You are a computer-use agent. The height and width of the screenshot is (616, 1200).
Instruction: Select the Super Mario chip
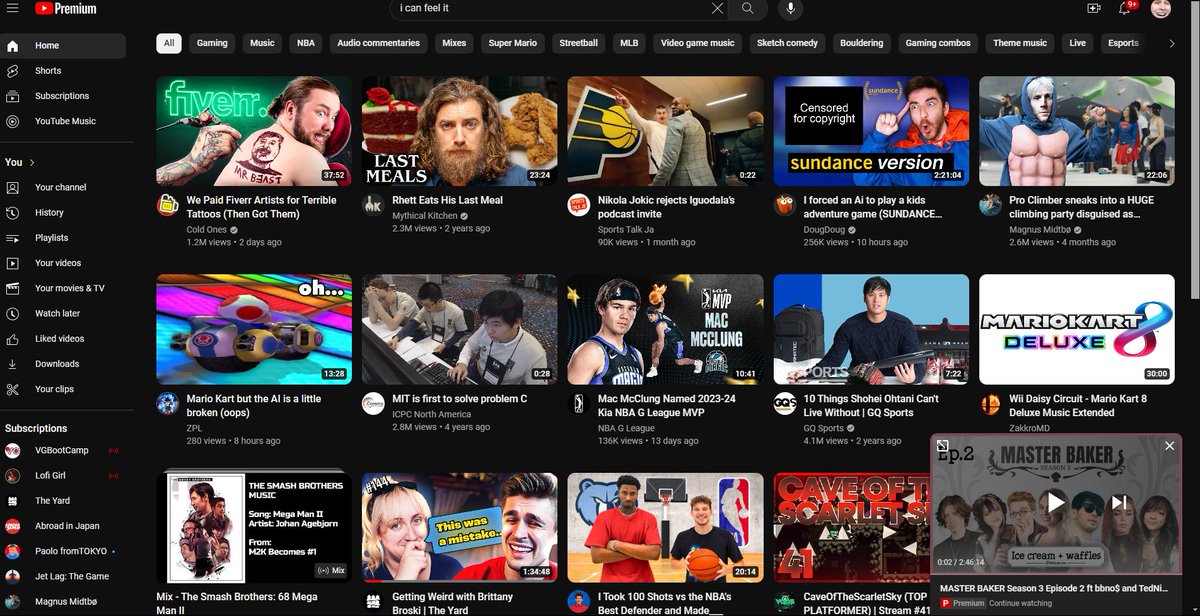click(x=513, y=43)
